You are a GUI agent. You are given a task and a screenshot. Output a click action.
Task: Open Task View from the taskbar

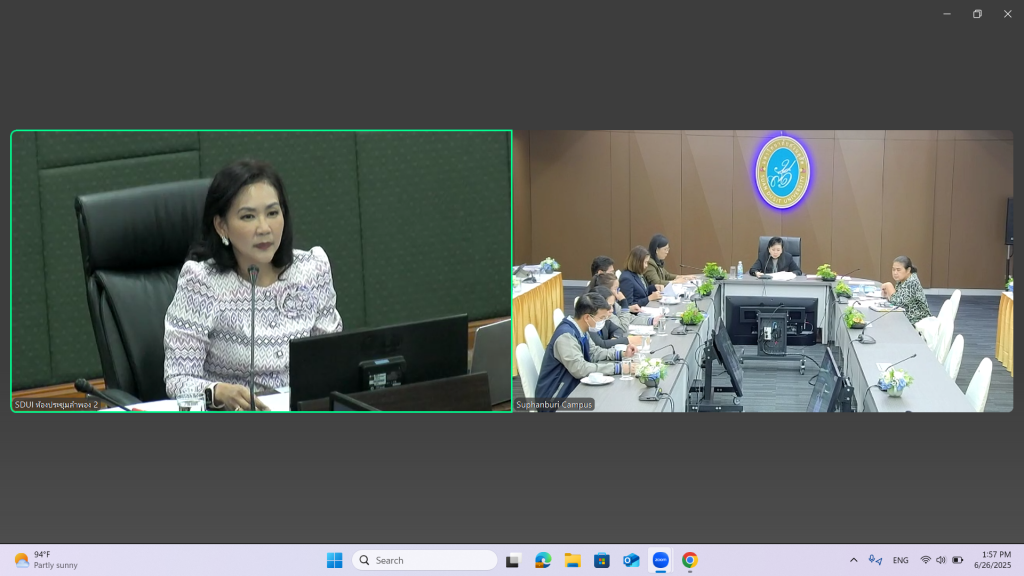[513, 560]
